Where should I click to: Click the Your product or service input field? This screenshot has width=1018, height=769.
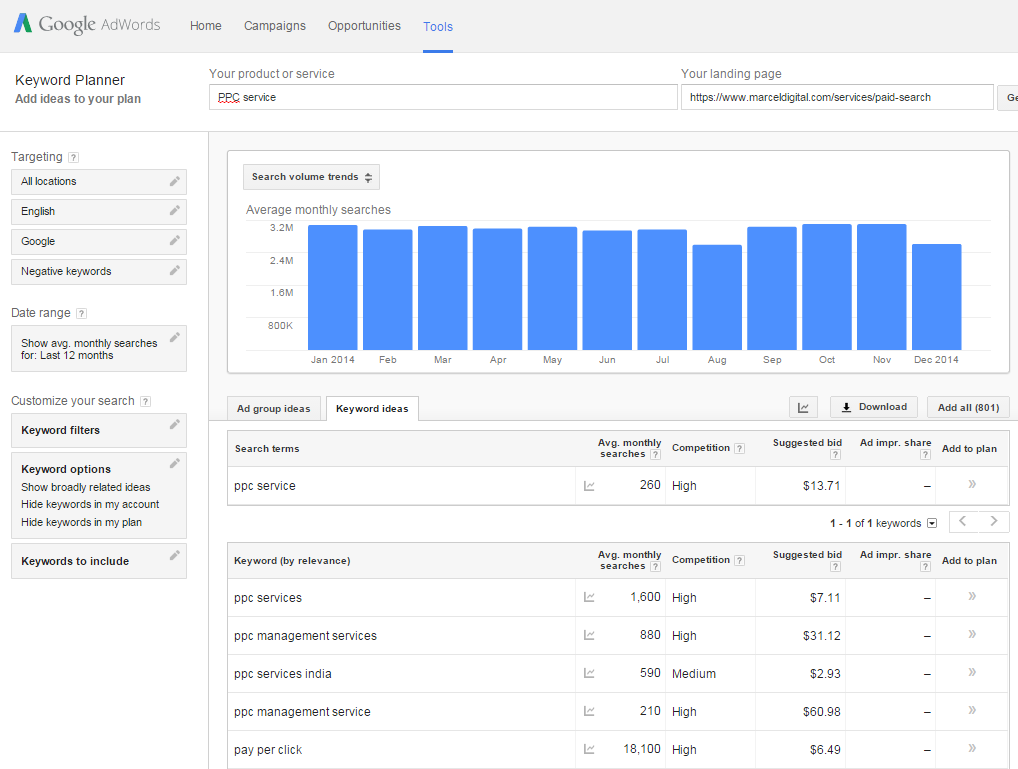[443, 97]
